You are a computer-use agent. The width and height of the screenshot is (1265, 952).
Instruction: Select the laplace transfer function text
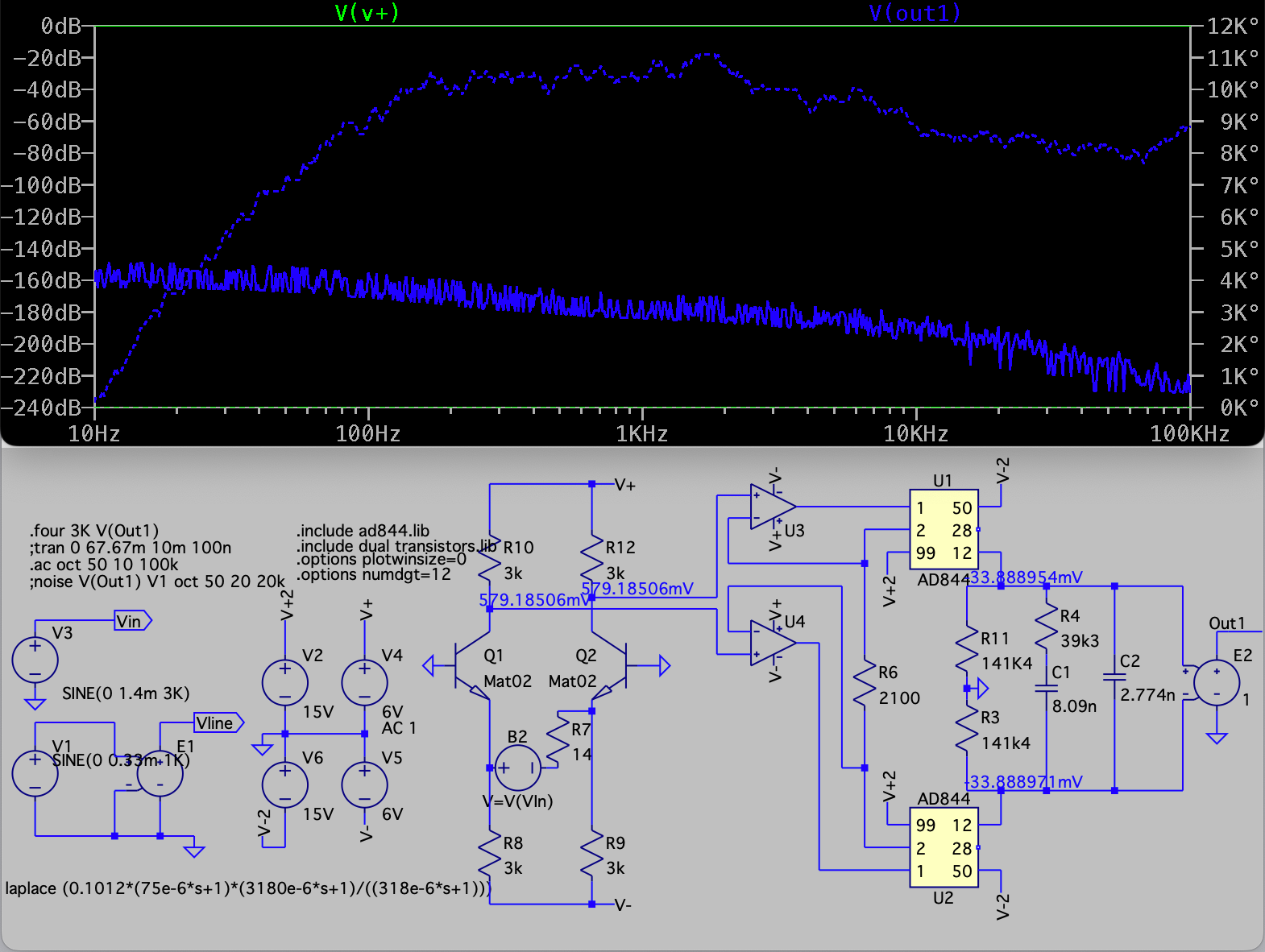click(248, 888)
